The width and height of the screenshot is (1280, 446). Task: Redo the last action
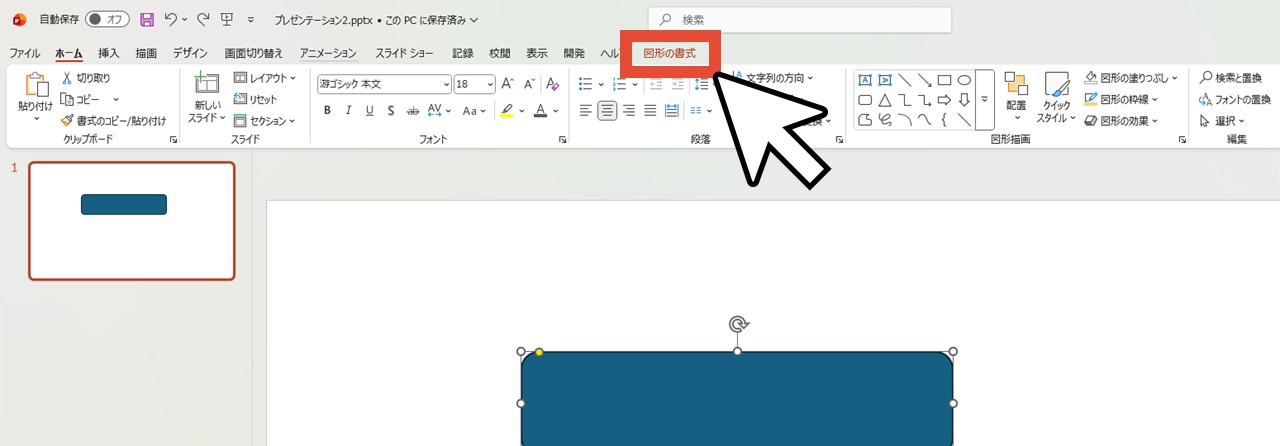click(x=203, y=19)
